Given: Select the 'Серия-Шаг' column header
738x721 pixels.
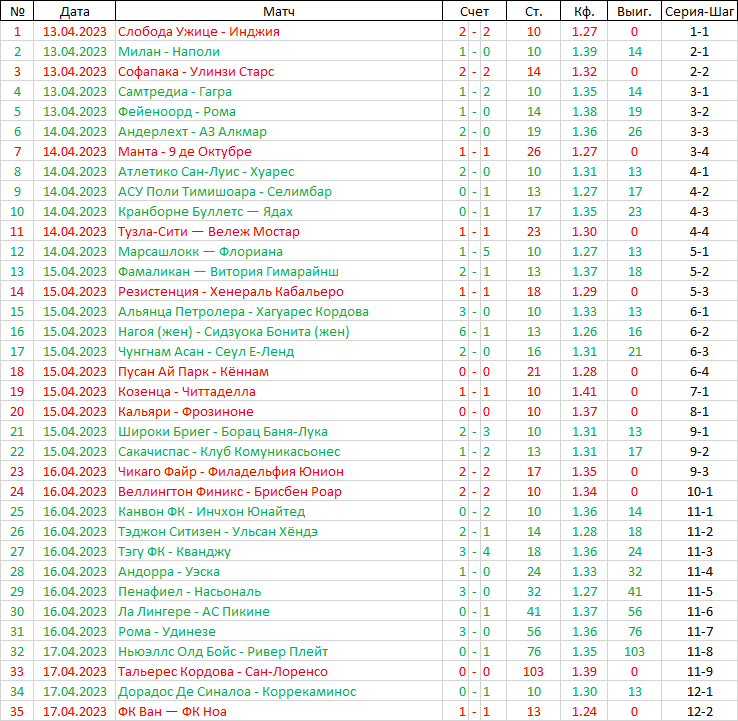Looking at the screenshot, I should point(699,11).
